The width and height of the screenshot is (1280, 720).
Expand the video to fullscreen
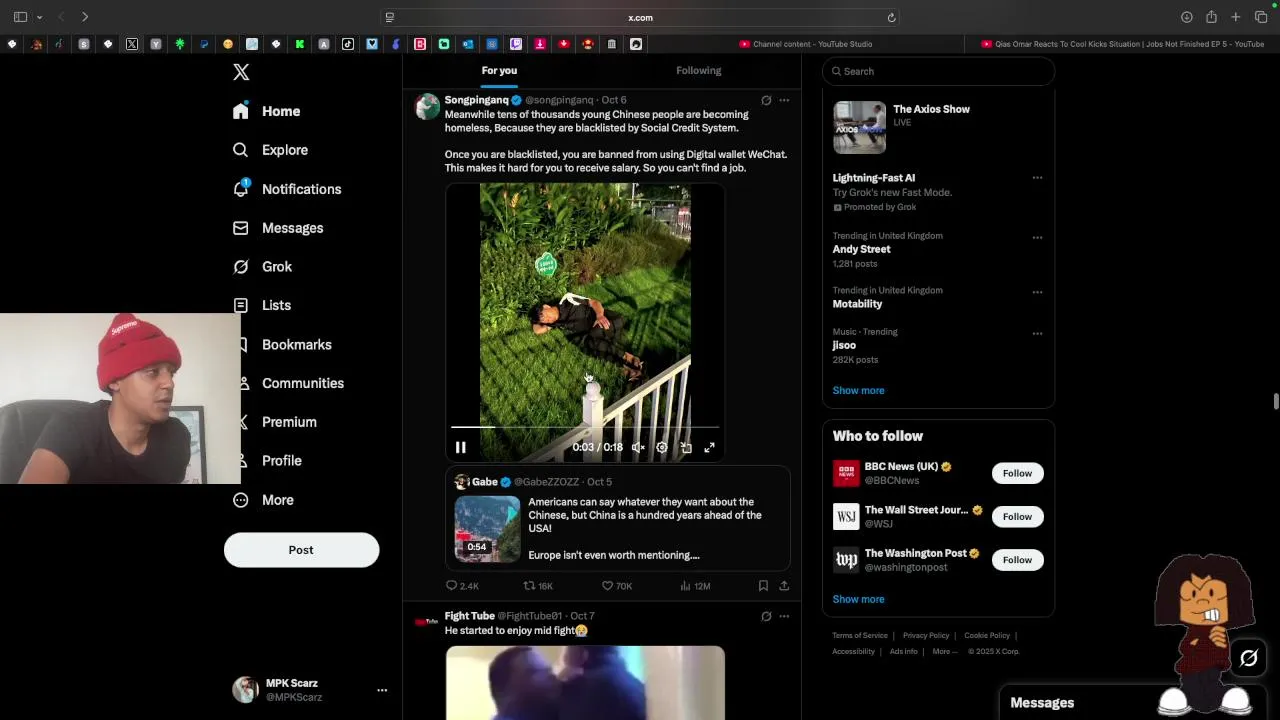(709, 448)
